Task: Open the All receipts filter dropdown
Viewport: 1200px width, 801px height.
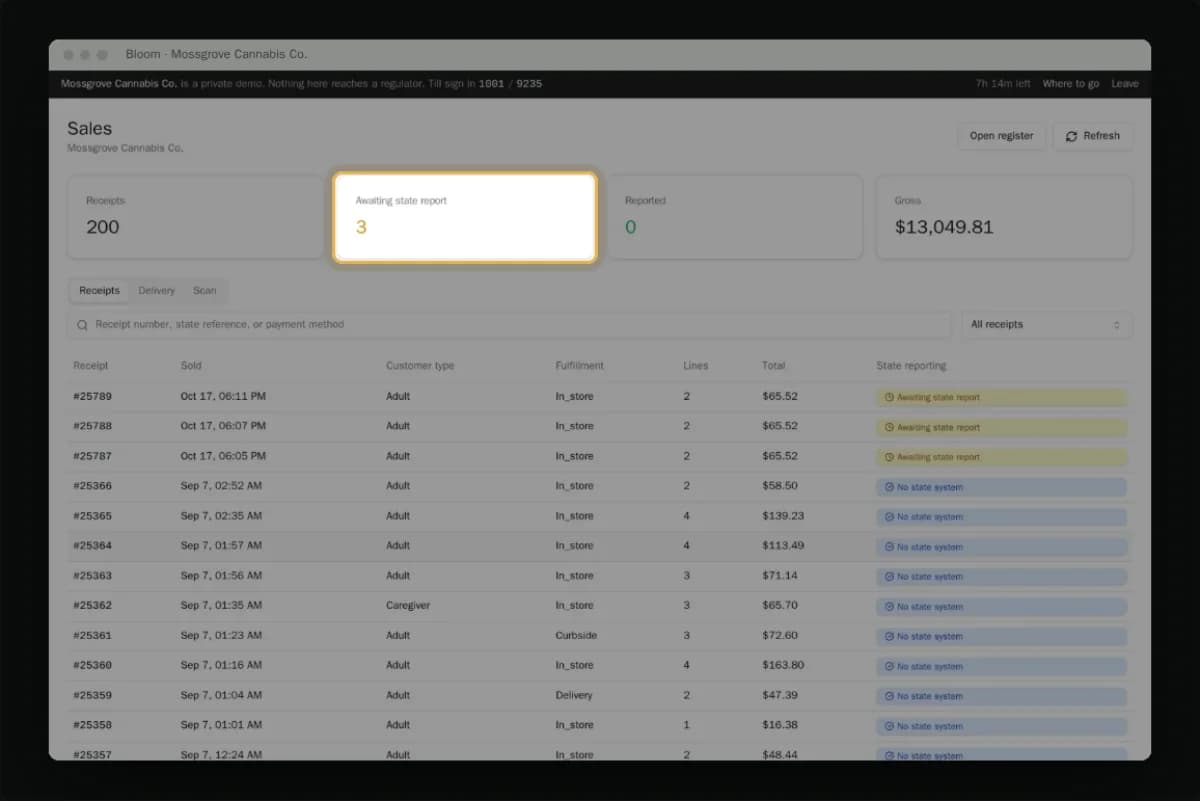Action: [1046, 325]
